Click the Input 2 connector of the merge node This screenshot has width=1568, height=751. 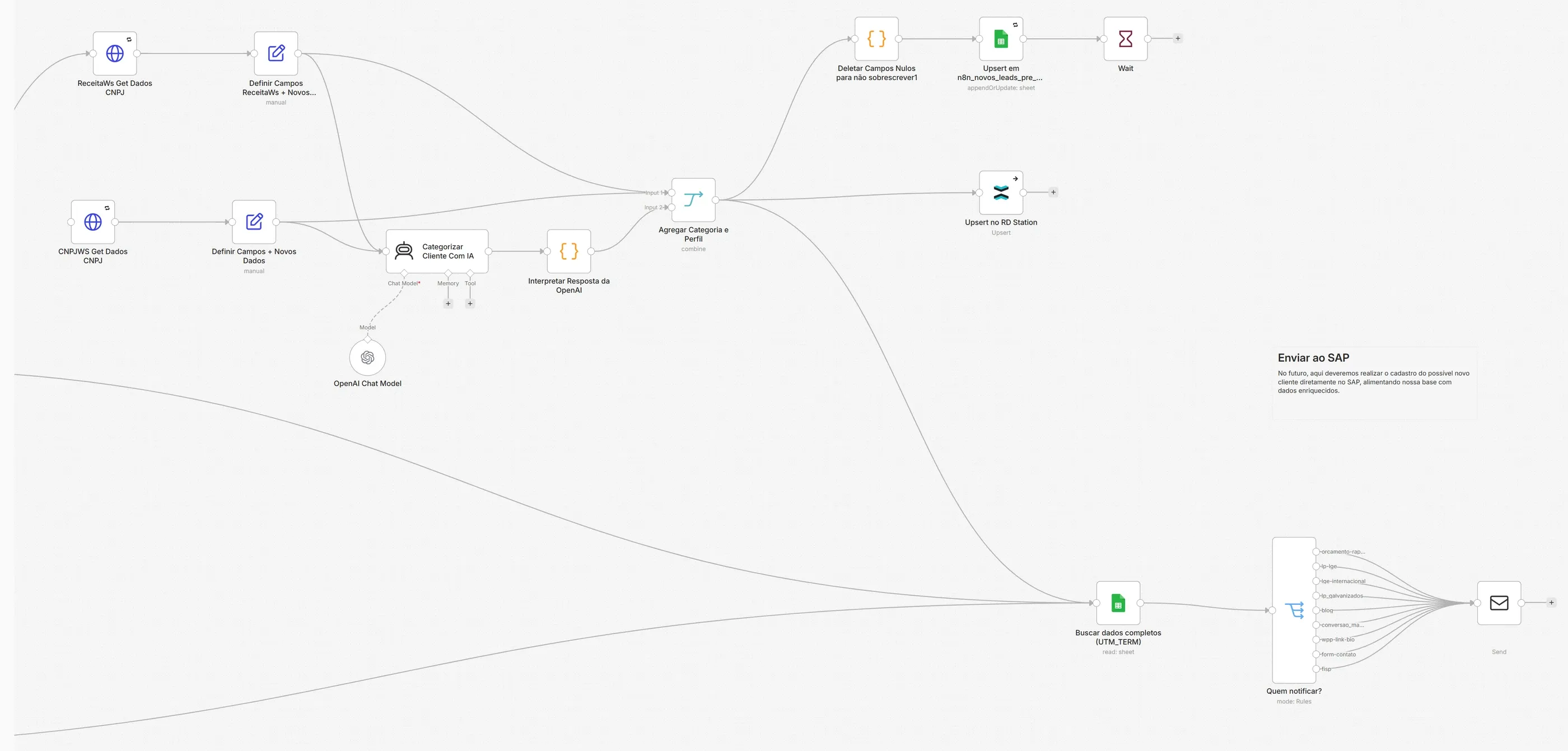(672, 208)
